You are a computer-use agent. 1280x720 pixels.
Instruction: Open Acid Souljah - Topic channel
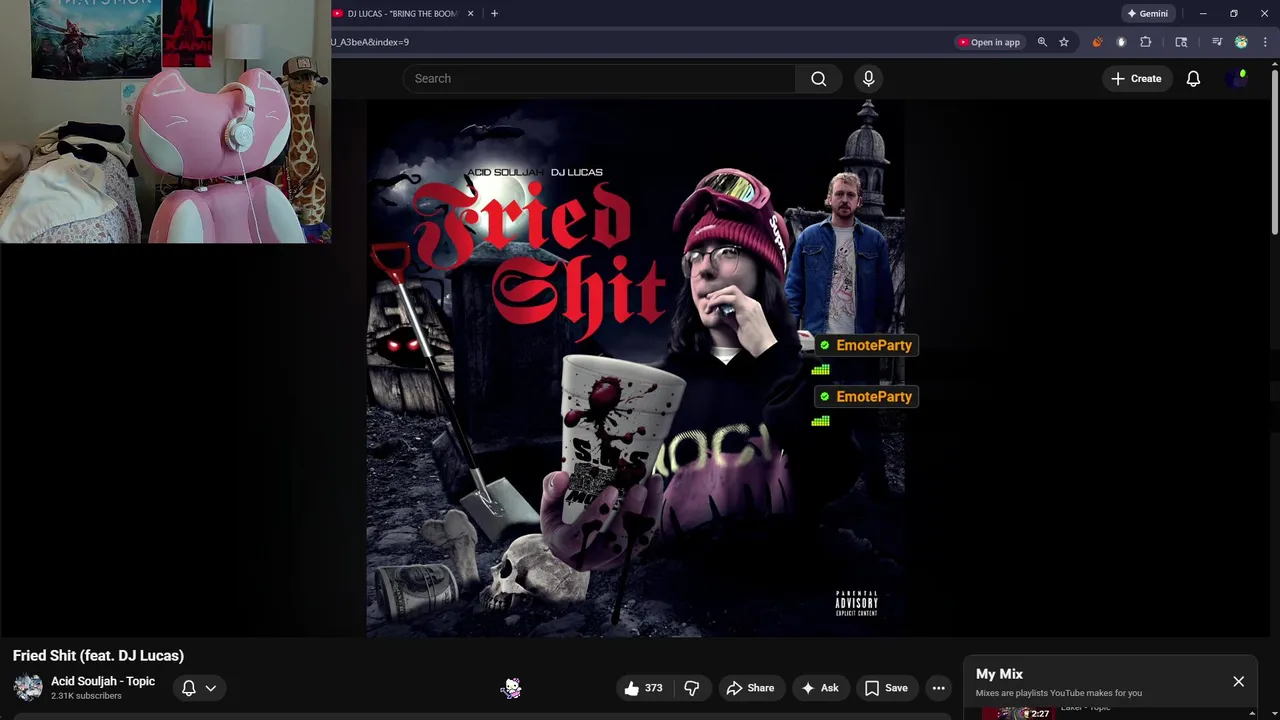(103, 681)
